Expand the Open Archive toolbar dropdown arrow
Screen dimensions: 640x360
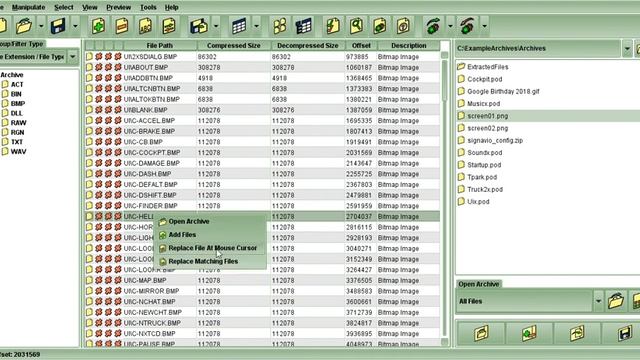click(41, 26)
